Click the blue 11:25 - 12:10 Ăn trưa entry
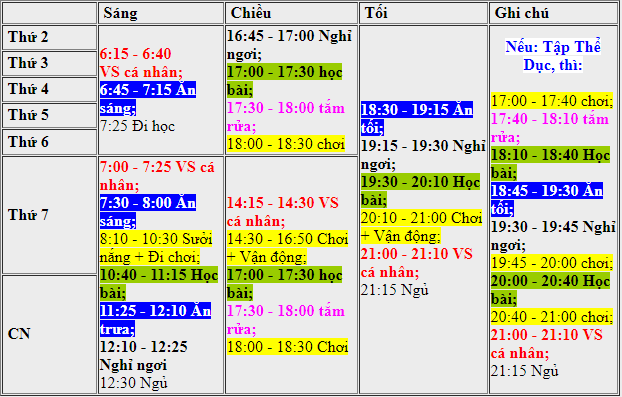This screenshot has height=397, width=622. tap(156, 320)
